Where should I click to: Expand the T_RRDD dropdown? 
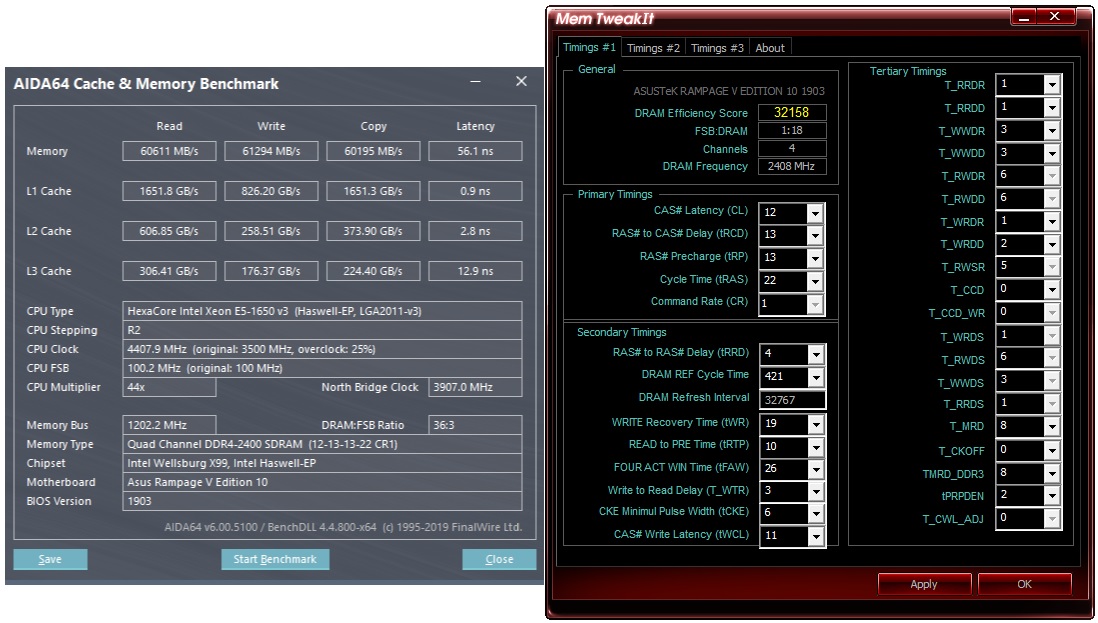[x=1052, y=108]
